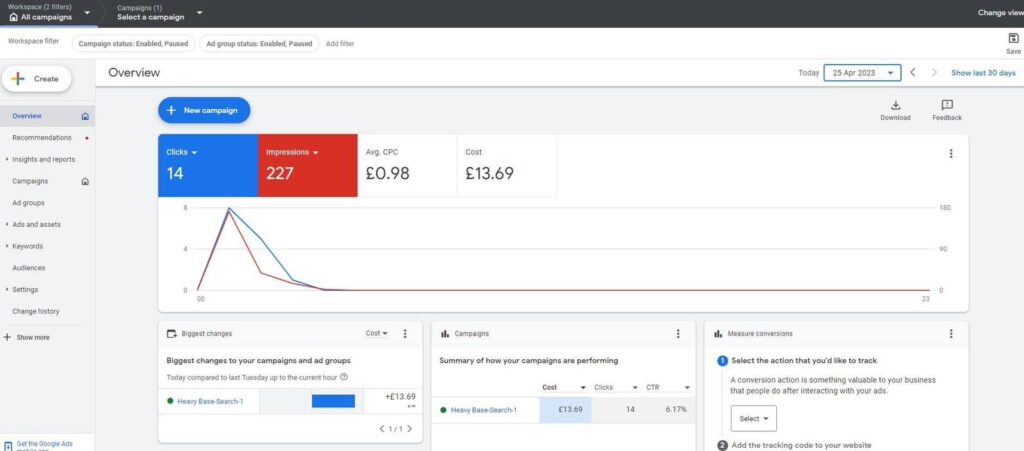Image resolution: width=1024 pixels, height=451 pixels.
Task: Open the Select a campaign dropdown
Action: pos(159,12)
